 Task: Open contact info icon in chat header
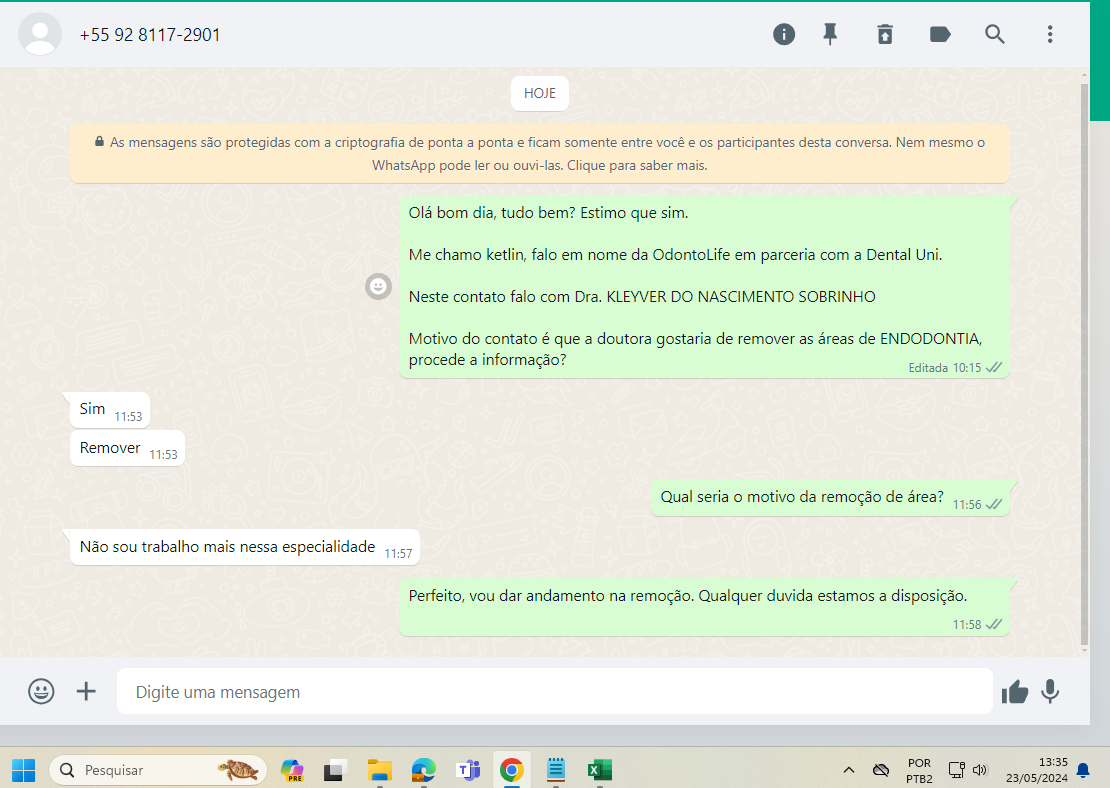(x=784, y=34)
